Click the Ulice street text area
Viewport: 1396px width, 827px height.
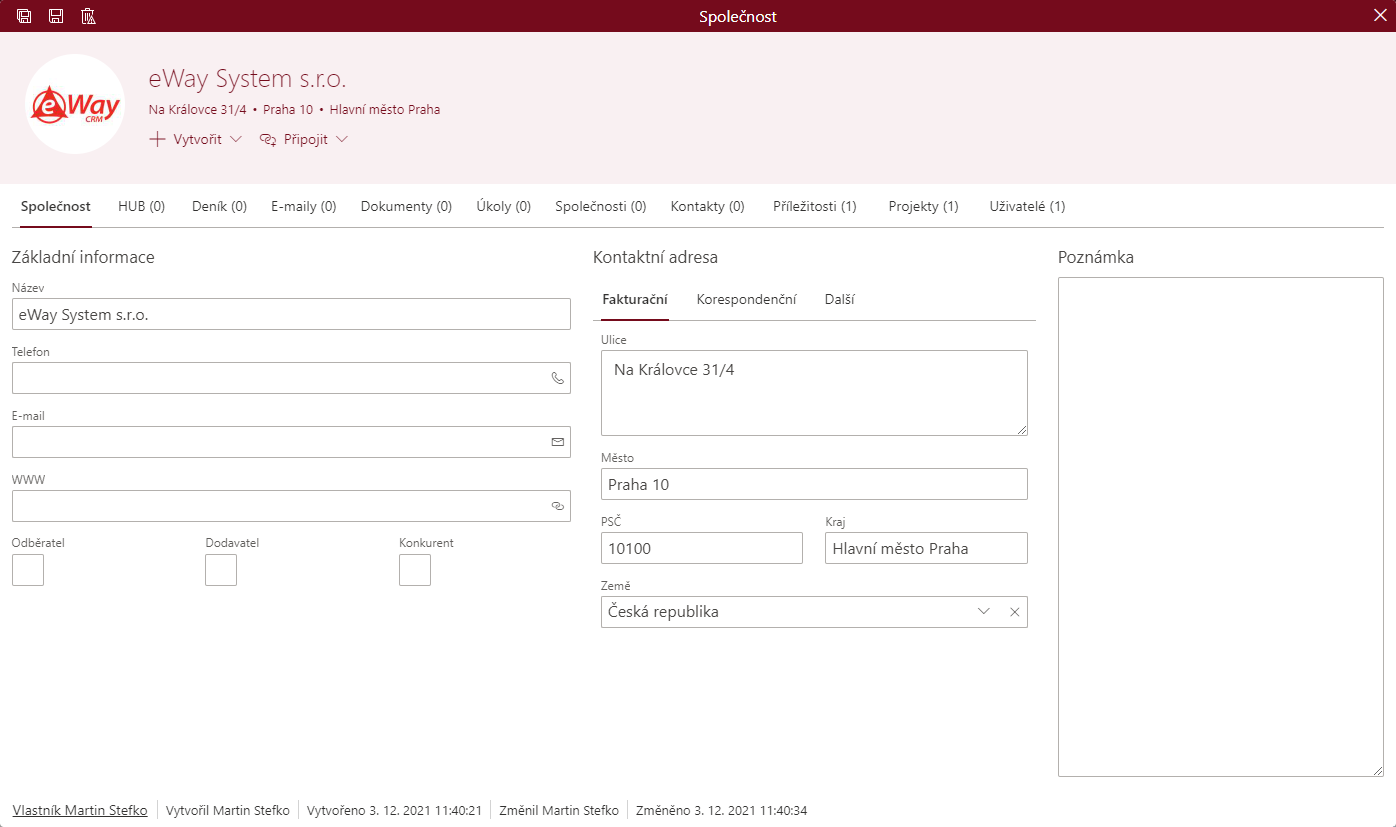814,393
